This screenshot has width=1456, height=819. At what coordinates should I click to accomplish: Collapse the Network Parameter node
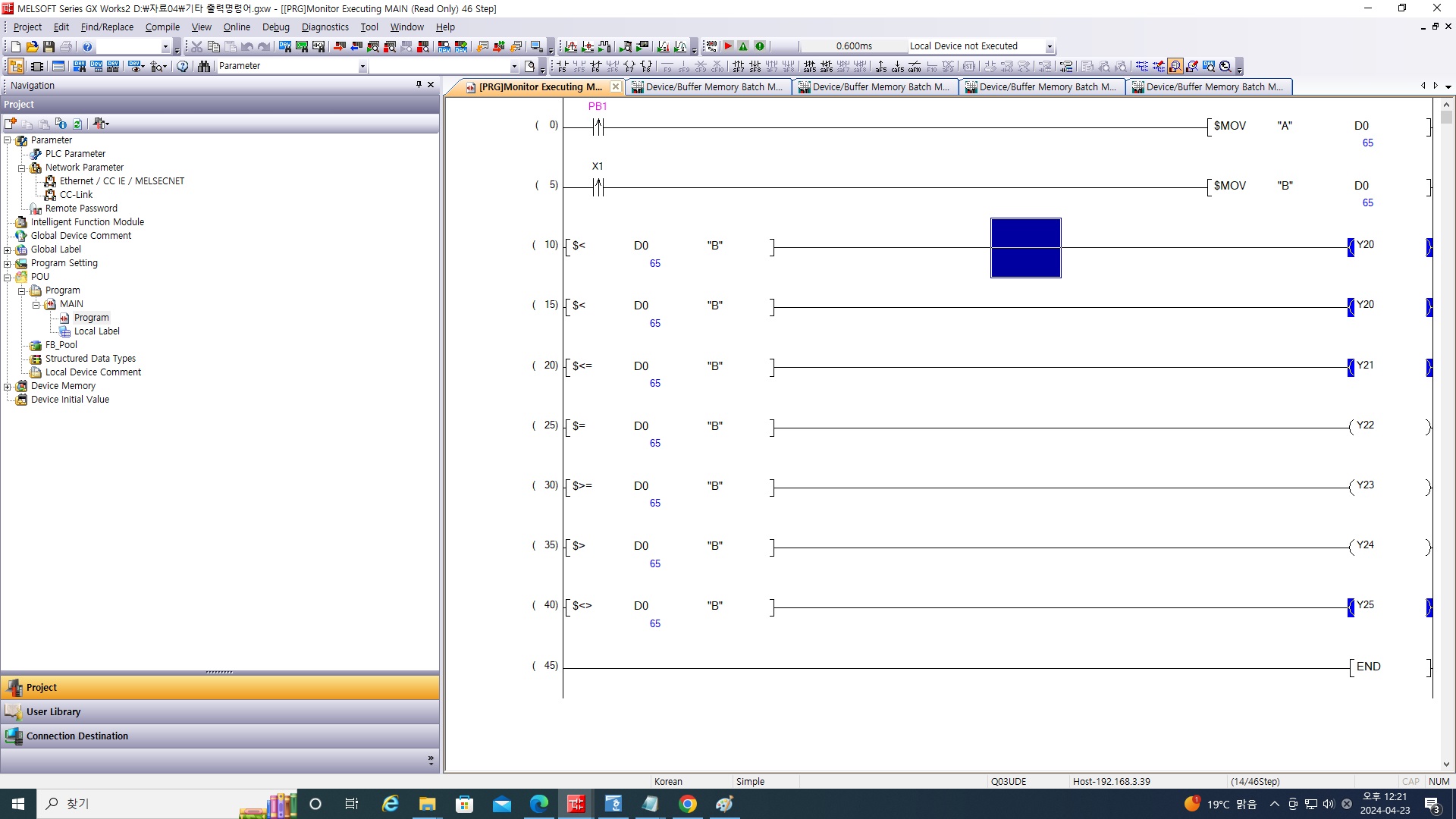(22, 168)
